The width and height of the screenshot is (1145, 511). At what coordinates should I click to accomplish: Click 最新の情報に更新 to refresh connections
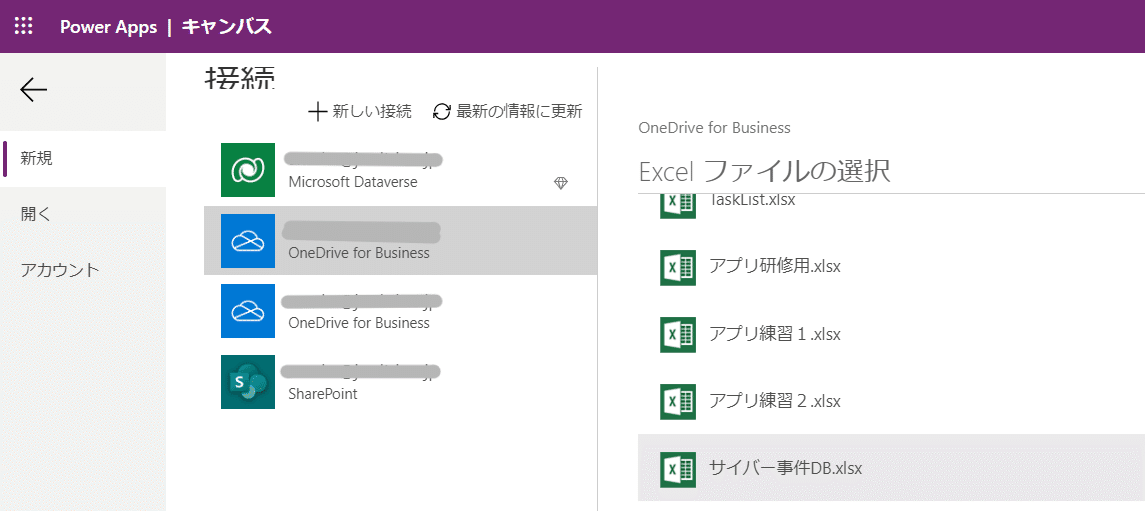click(x=508, y=112)
